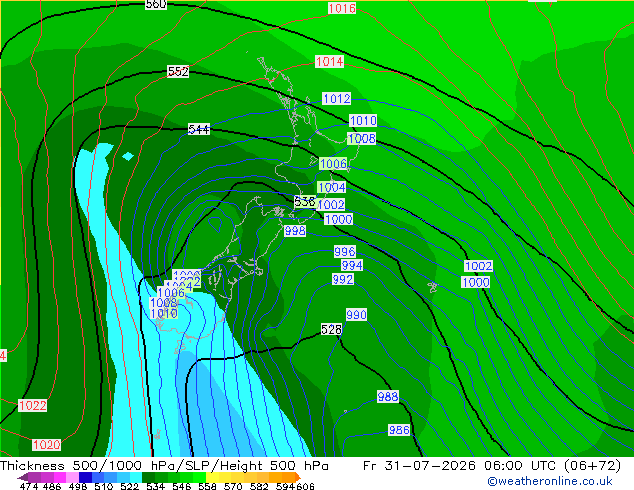Click the yellow legend swatch right of 558
This screenshot has width=634, height=490.
click(x=212, y=477)
